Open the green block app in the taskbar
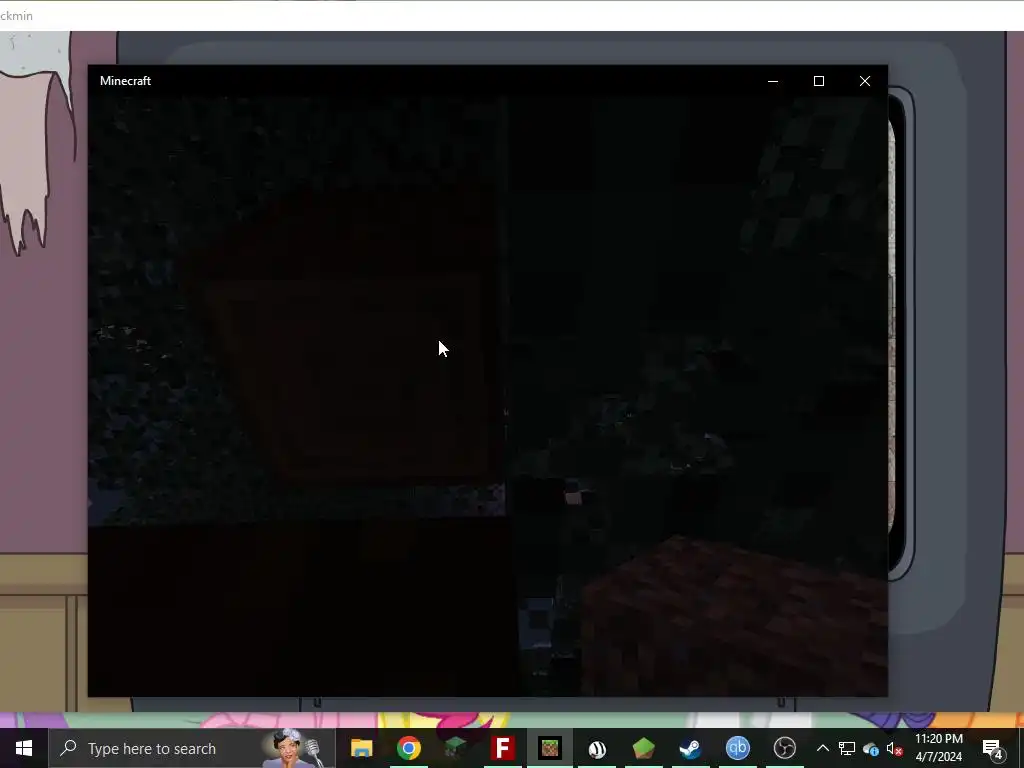Image resolution: width=1024 pixels, height=768 pixels. pos(643,748)
